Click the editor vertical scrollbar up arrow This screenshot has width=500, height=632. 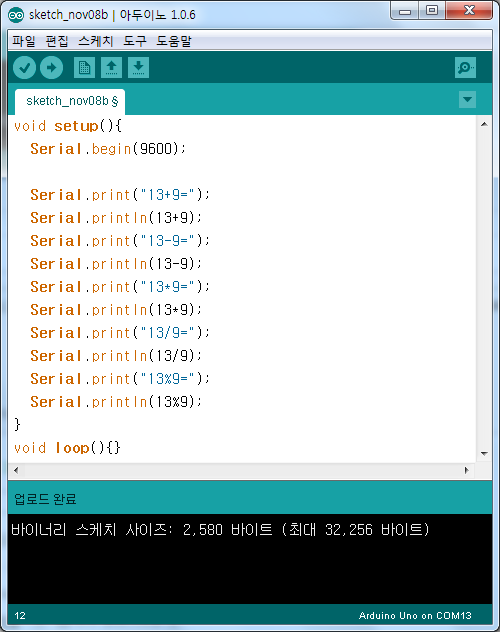tap(484, 124)
